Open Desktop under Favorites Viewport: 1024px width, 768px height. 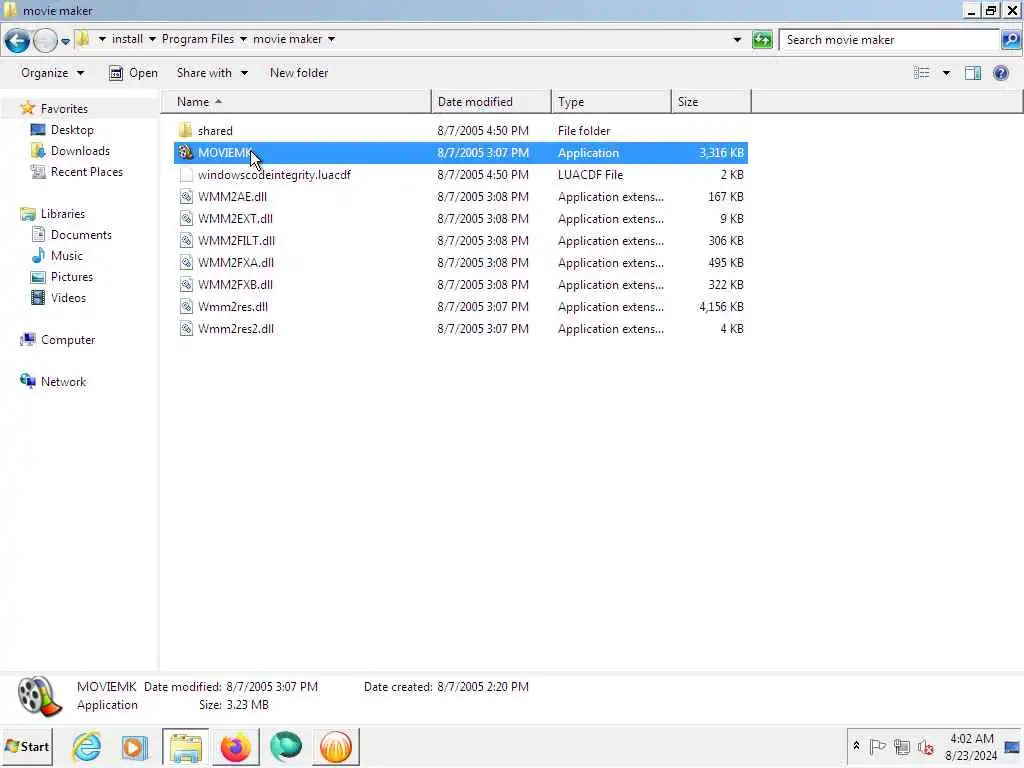(72, 129)
